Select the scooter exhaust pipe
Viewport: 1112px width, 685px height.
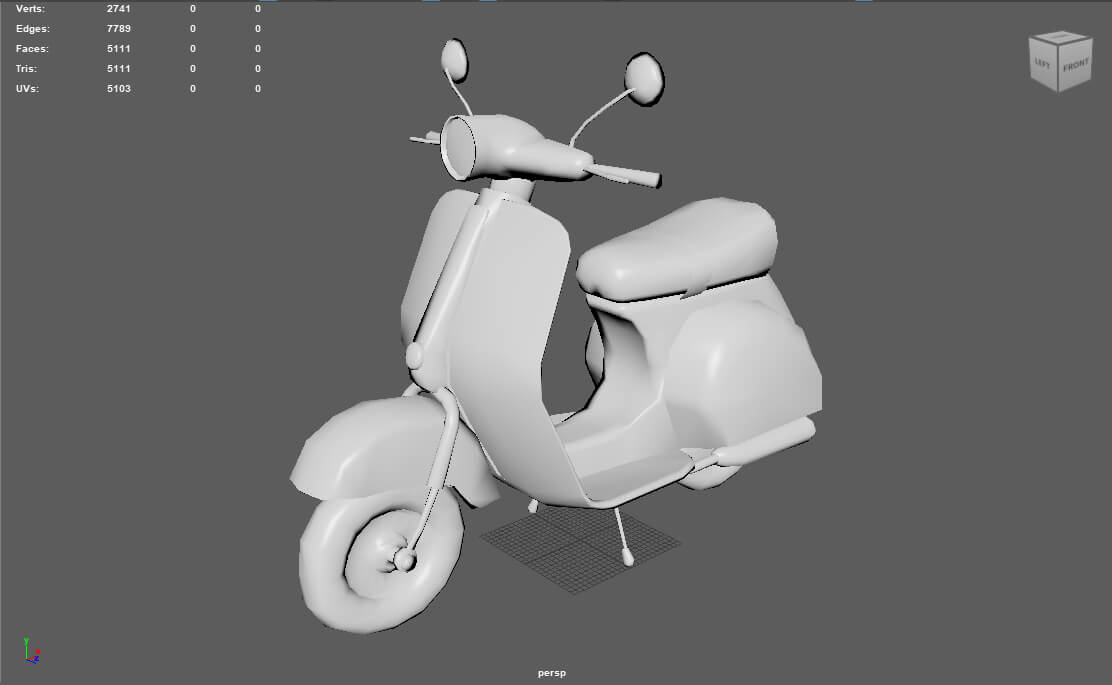(x=766, y=443)
